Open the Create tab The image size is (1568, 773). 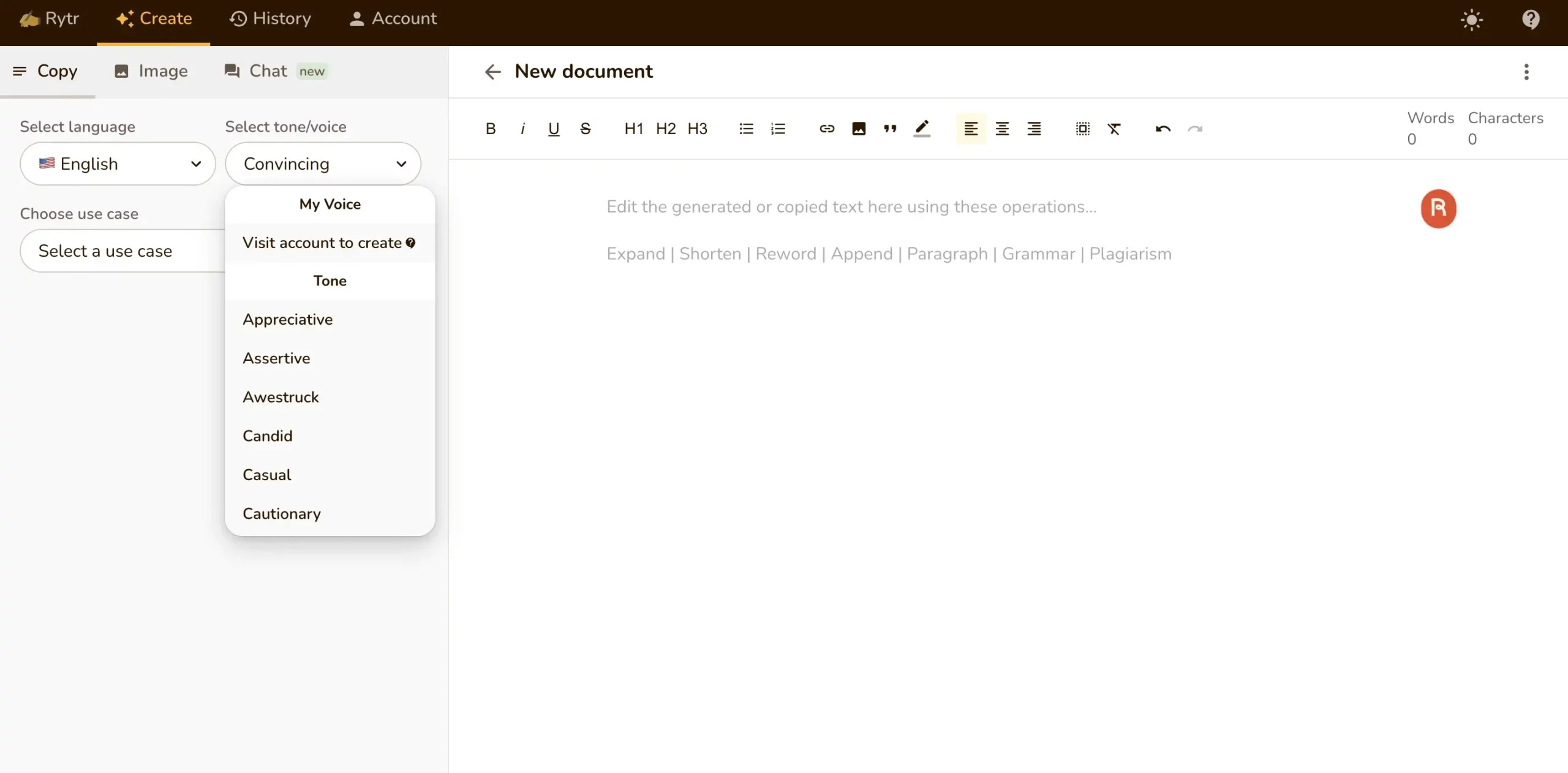(x=154, y=18)
